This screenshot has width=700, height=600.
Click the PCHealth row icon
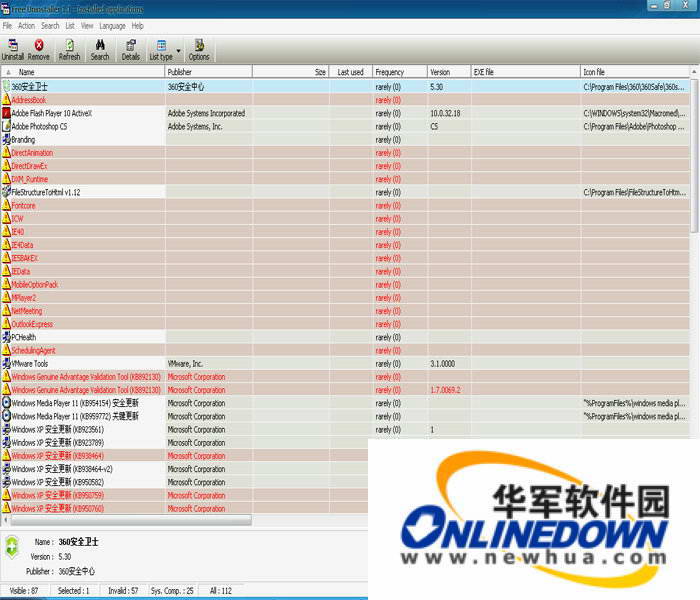click(6, 337)
